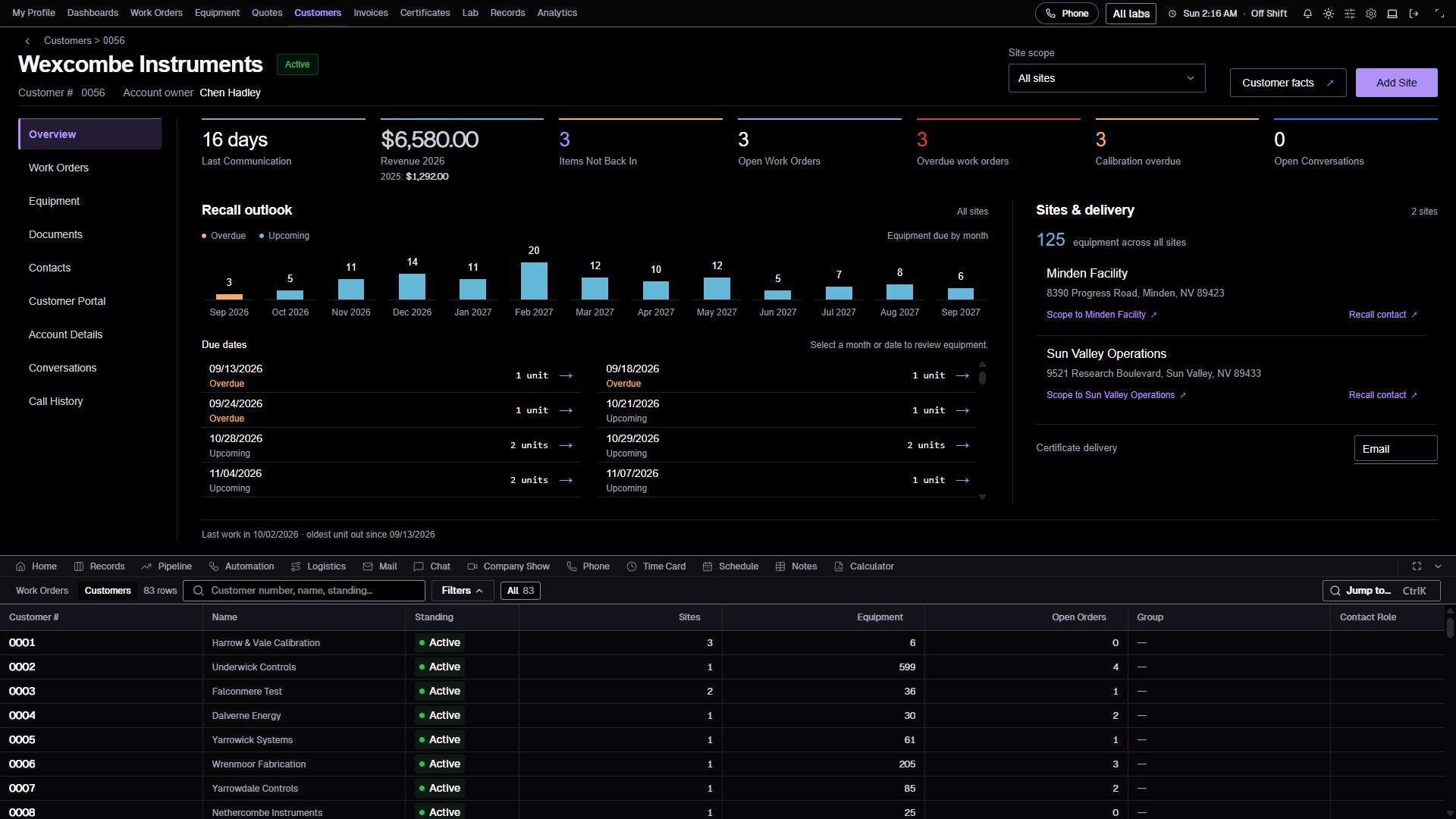Open the Analytics top menu
This screenshot has width=1456, height=819.
coord(557,13)
